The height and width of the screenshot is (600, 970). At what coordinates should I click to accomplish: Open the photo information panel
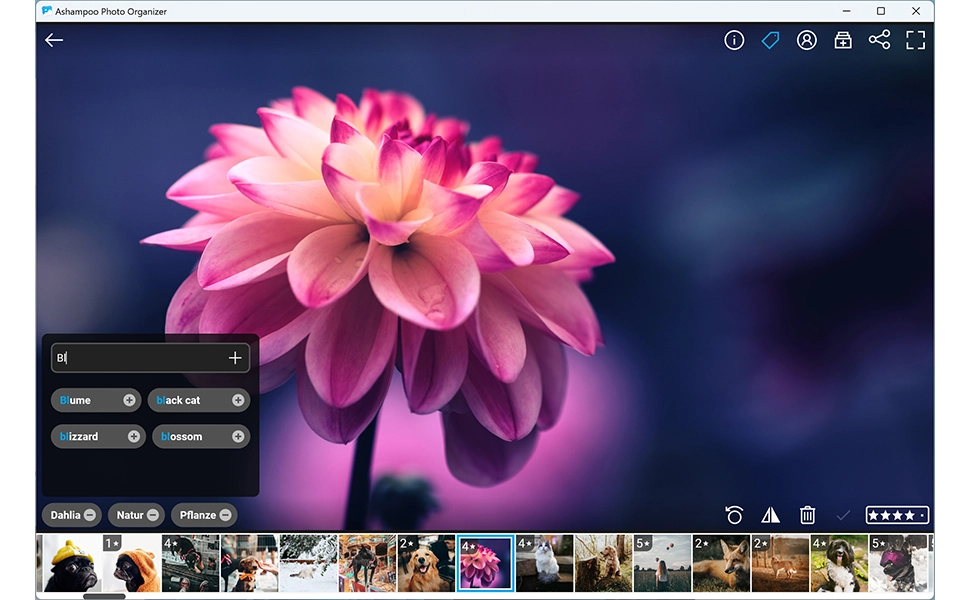[734, 40]
